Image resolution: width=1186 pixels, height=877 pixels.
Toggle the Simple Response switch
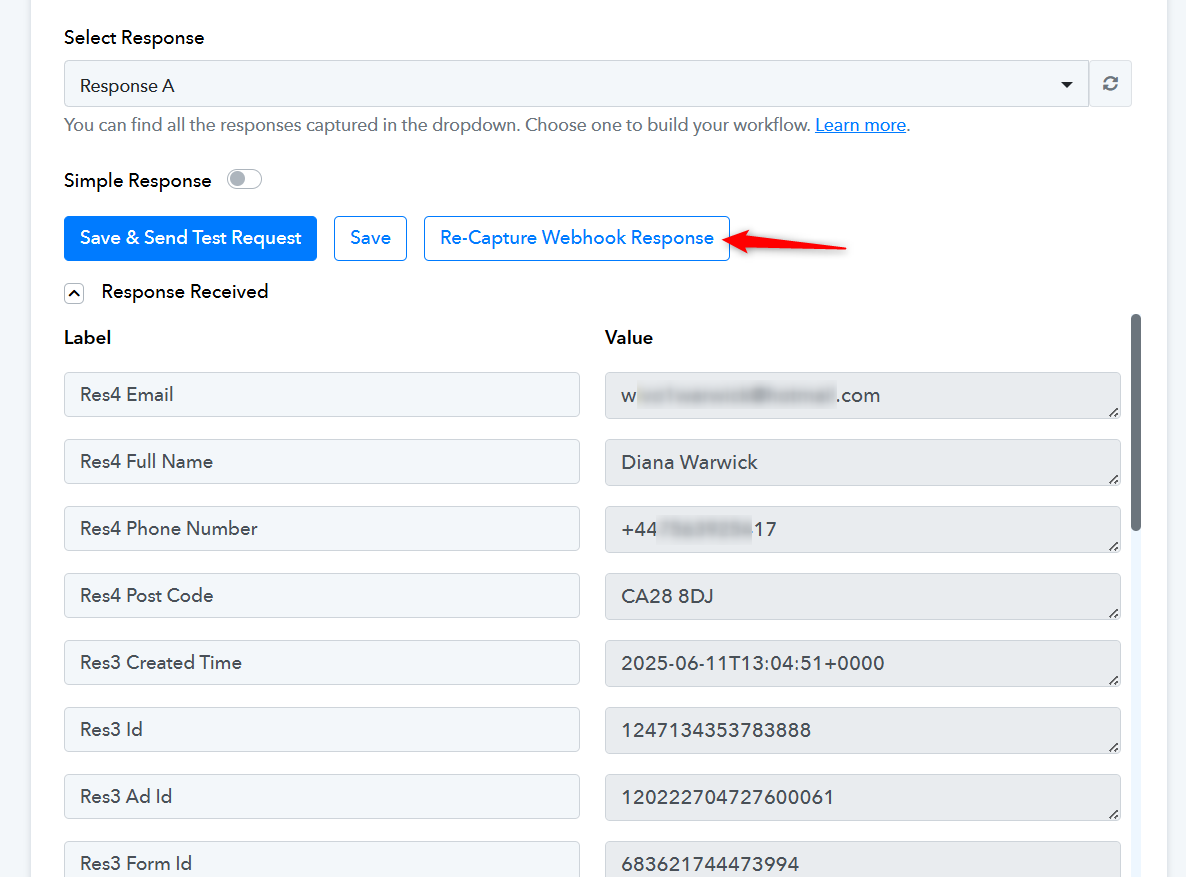pos(244,179)
